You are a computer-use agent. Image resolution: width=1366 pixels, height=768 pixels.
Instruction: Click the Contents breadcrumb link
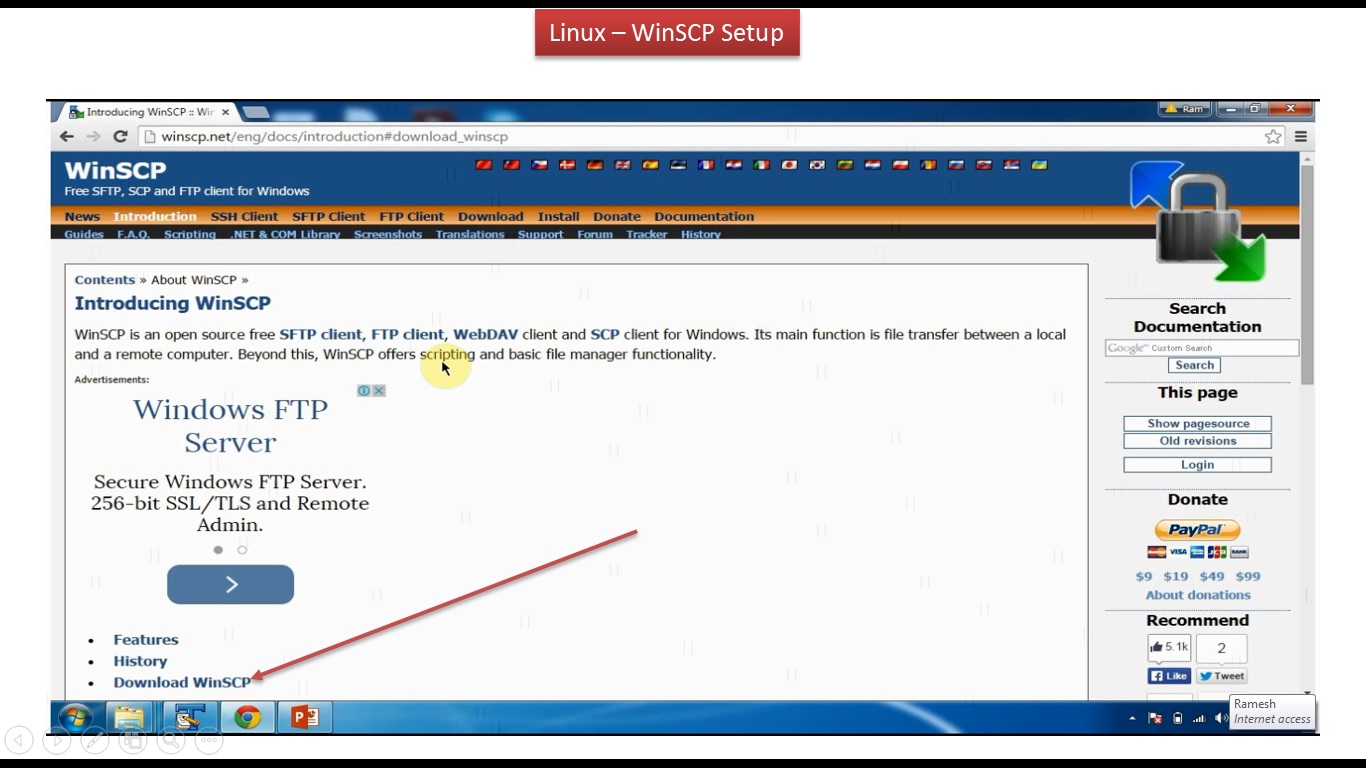coord(105,280)
